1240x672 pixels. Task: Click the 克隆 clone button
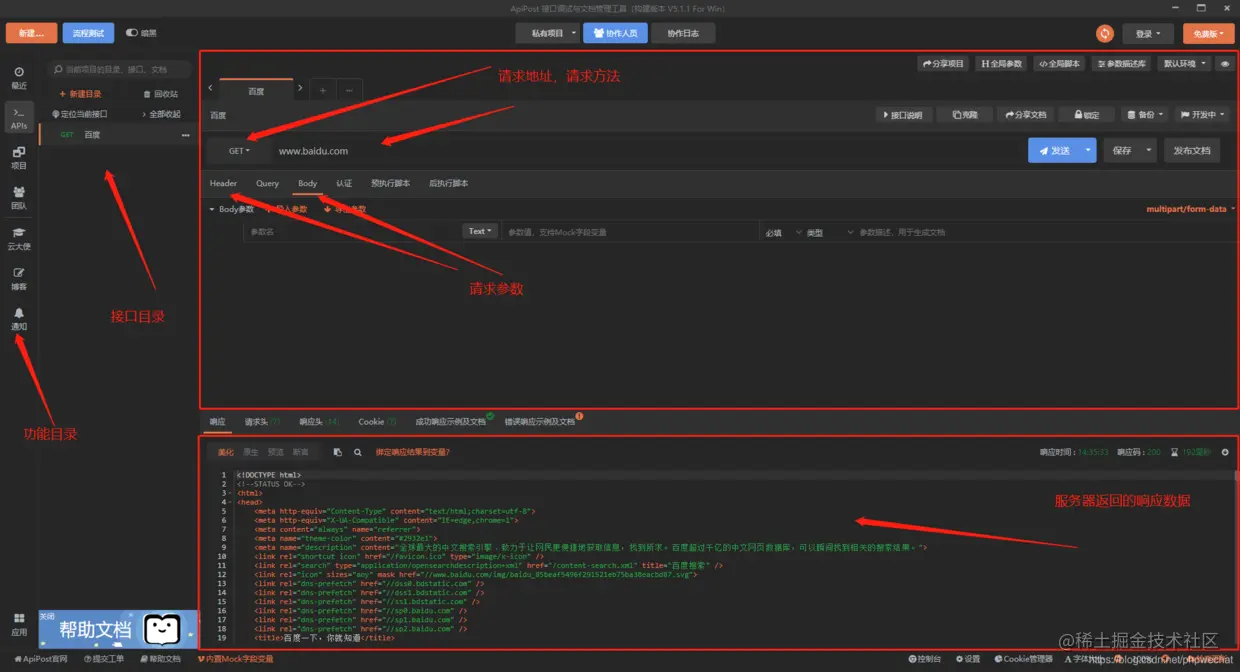[964, 115]
